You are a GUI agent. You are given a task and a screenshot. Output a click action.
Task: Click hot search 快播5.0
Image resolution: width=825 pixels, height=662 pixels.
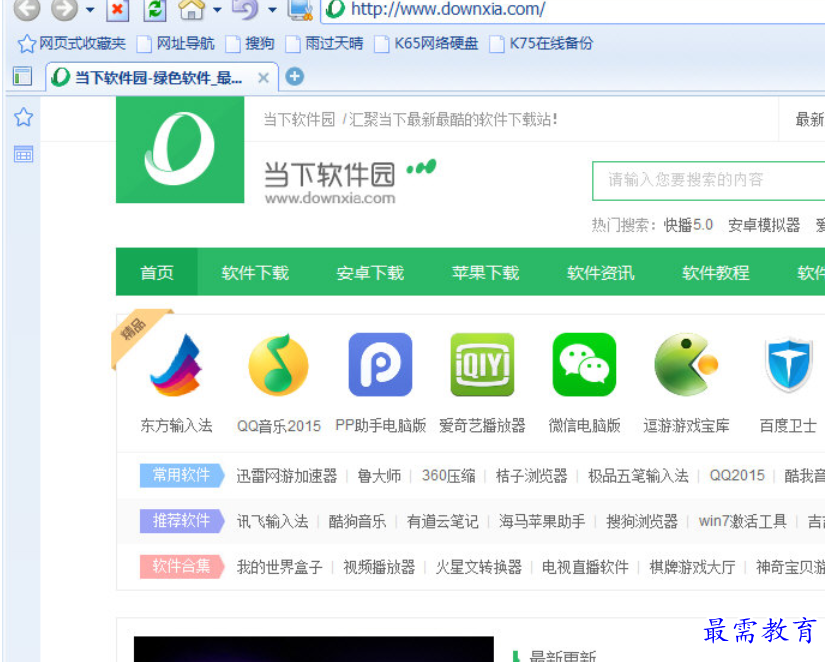point(688,225)
